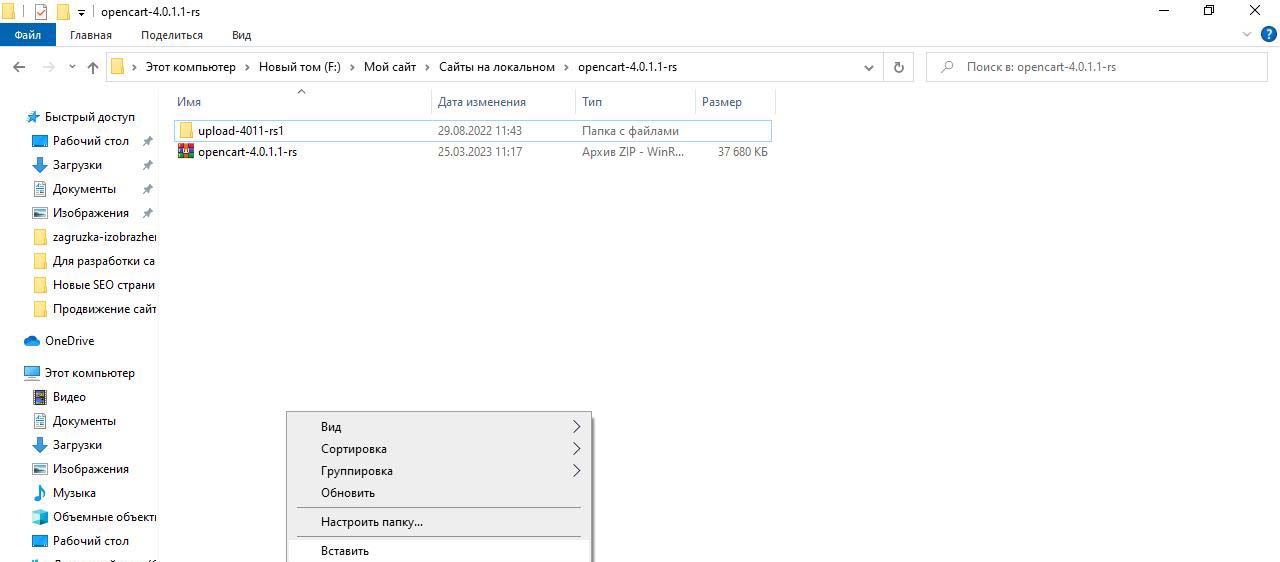Switch to the Поделиться ribbon tab
Viewport: 1280px width, 562px height.
click(x=171, y=35)
